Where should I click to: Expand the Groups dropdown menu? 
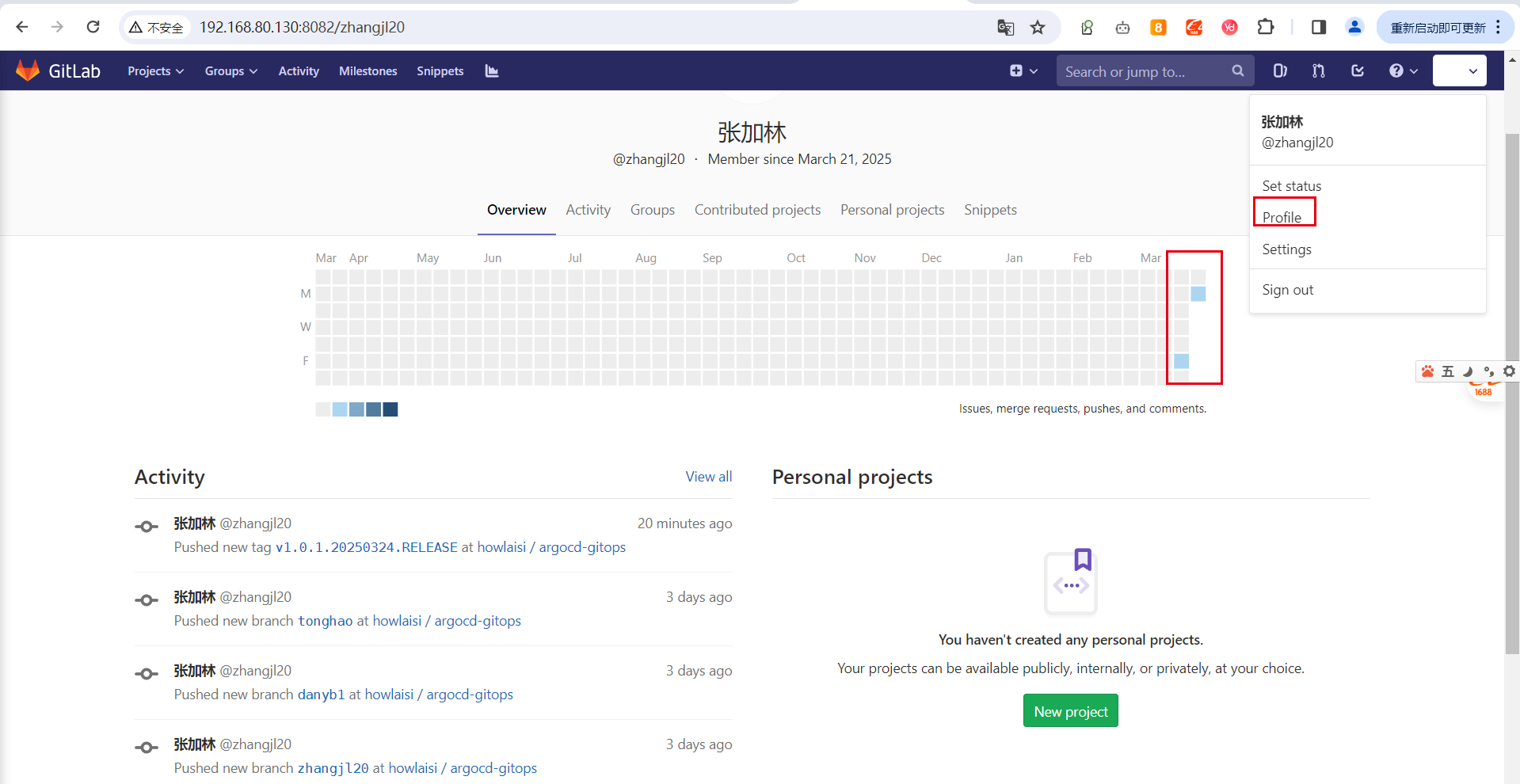(x=230, y=71)
